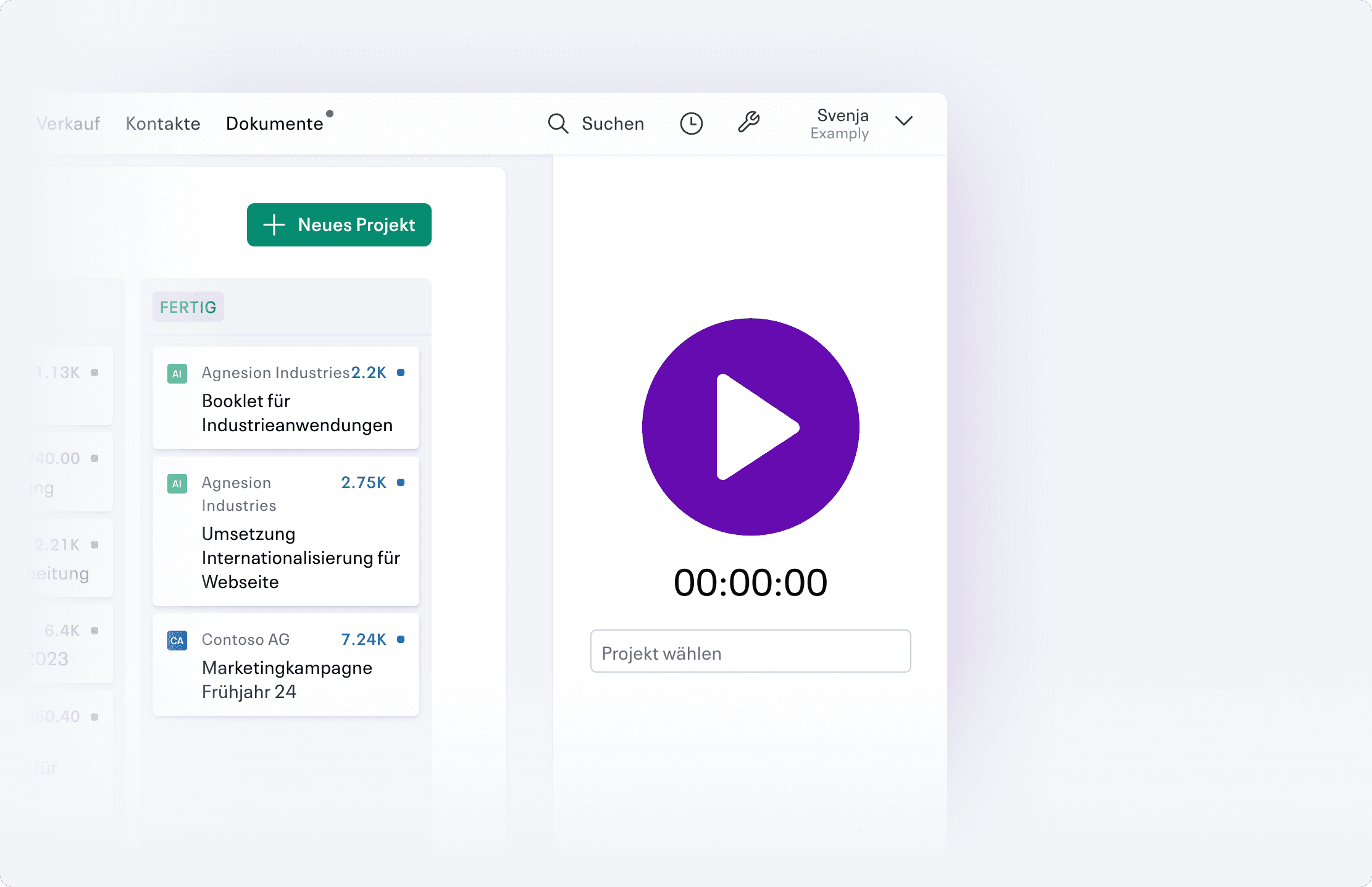Screen dimensions: 1372x887
Task: Click the notification dot beside Dokumente
Action: (330, 114)
